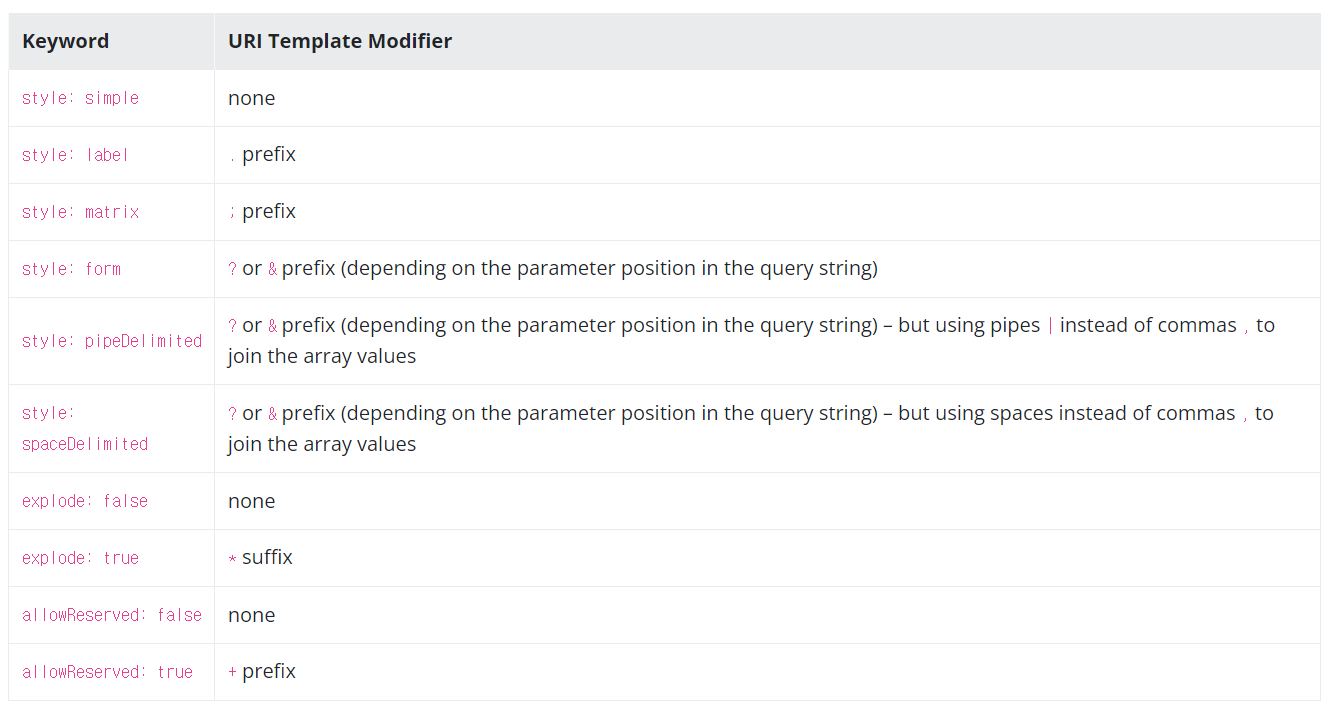Click the Keyword column header
This screenshot has width=1330, height=713.
pyautogui.click(x=65, y=41)
